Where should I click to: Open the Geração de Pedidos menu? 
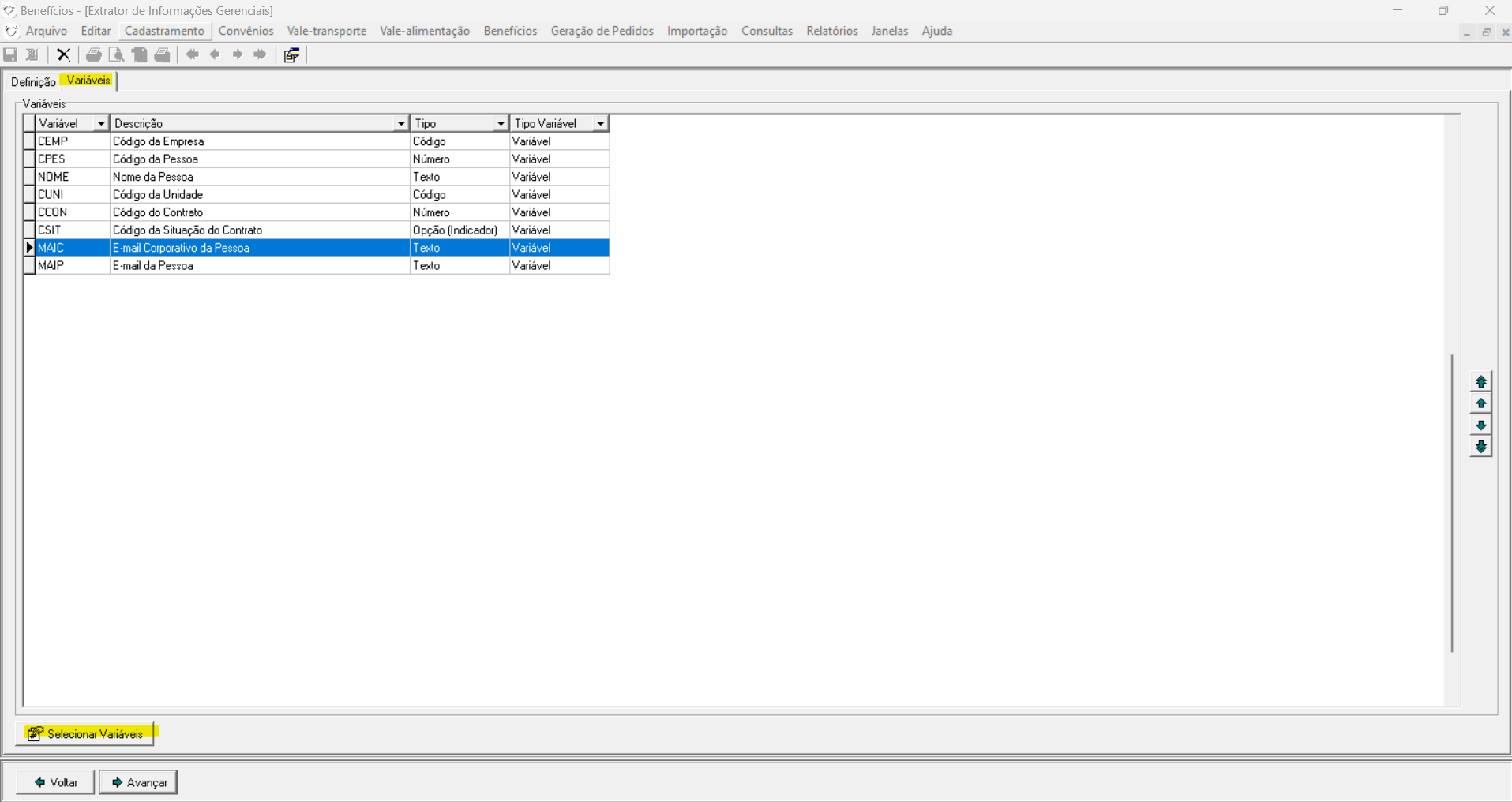pyautogui.click(x=602, y=31)
